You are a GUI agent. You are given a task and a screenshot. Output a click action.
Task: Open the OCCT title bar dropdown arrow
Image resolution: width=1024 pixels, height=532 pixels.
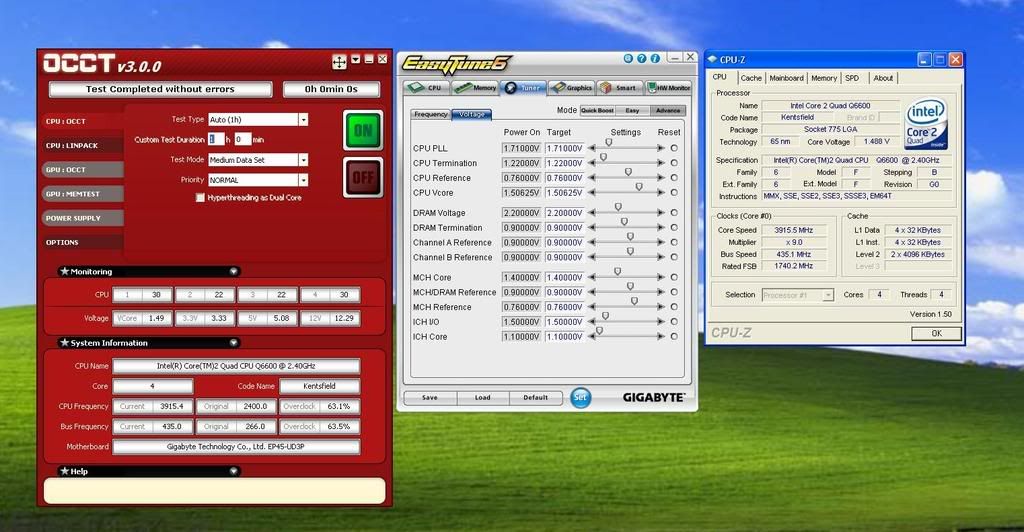point(356,59)
